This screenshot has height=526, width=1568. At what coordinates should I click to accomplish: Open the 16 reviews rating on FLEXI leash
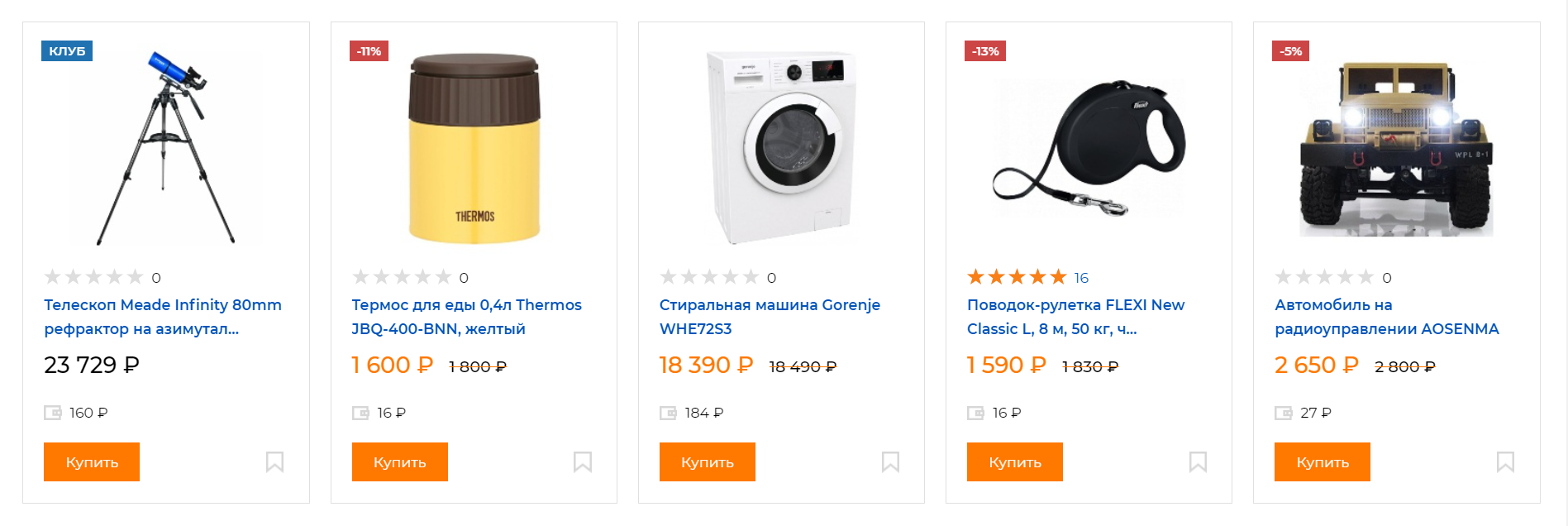[1081, 278]
